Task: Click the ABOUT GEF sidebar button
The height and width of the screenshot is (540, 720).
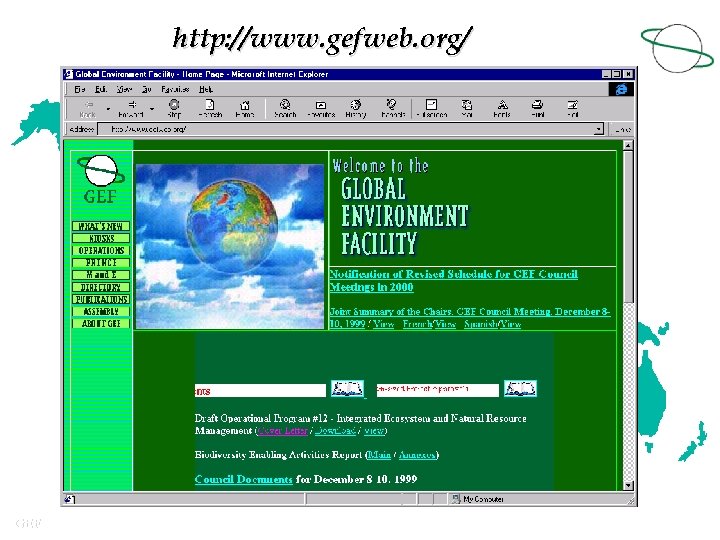Action: [x=101, y=324]
